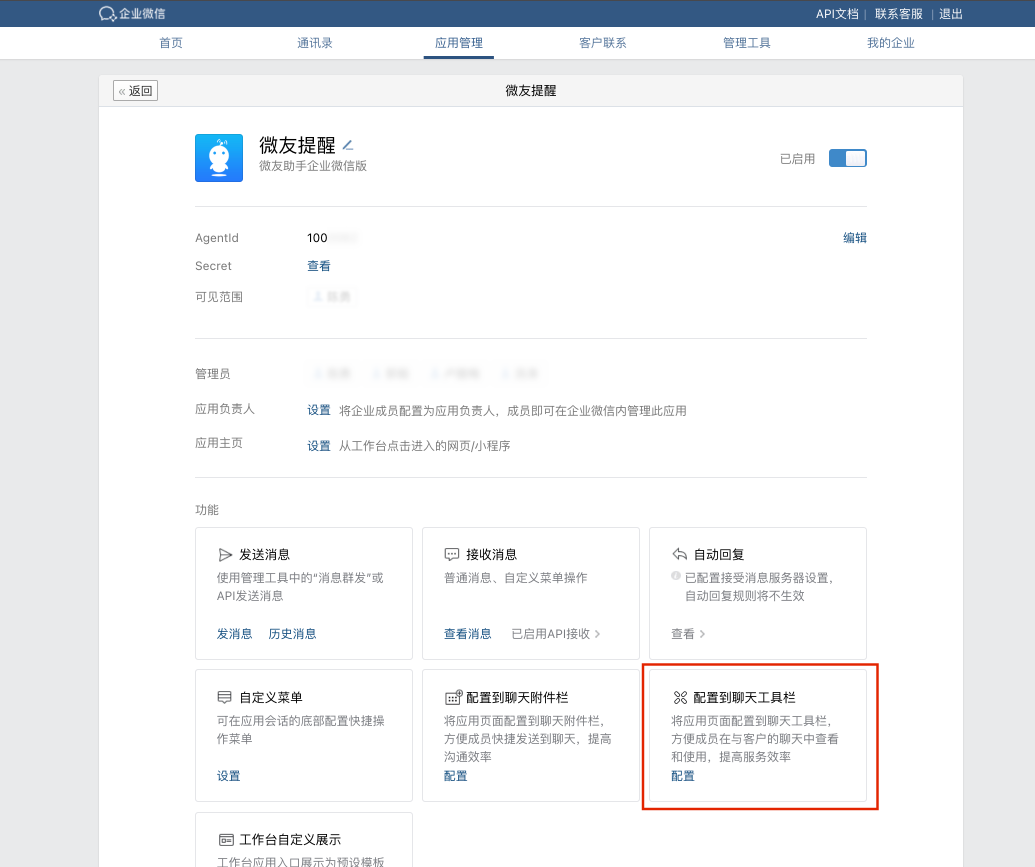Click the 功能 section label
The width and height of the screenshot is (1035, 867).
pyautogui.click(x=207, y=510)
